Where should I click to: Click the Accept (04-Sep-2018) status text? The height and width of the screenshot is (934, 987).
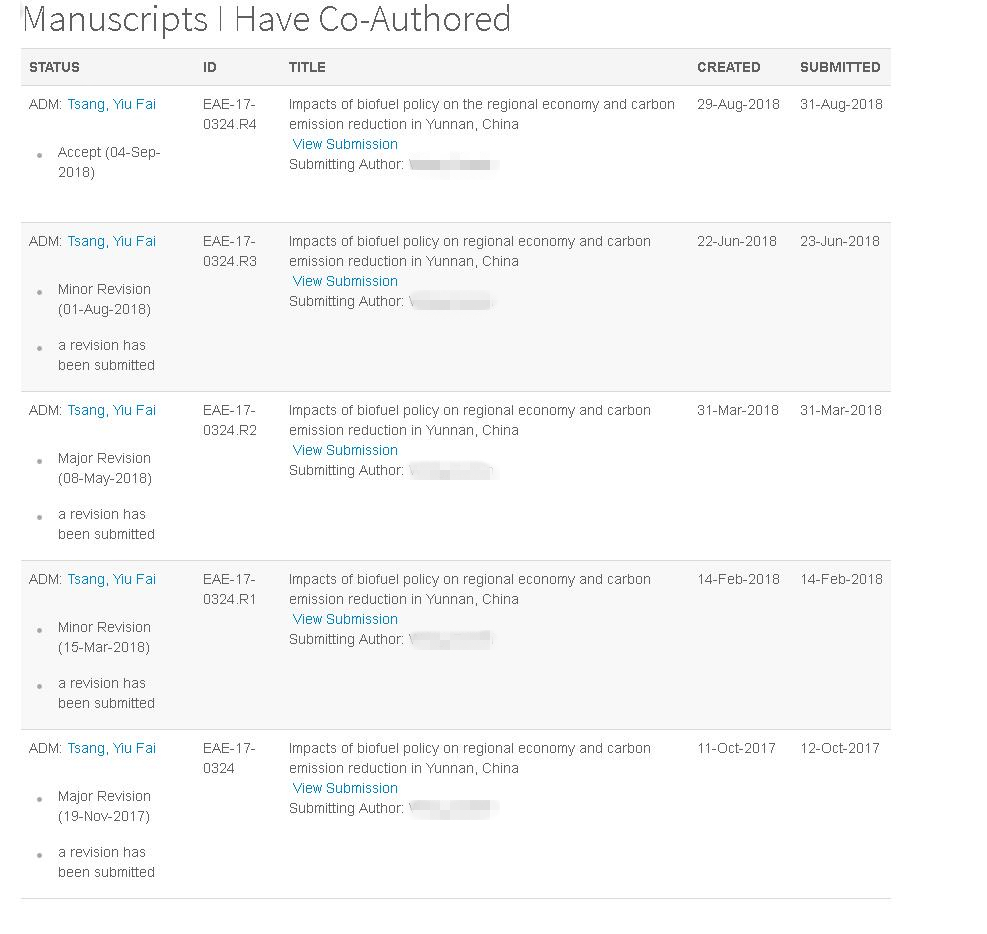tap(108, 162)
